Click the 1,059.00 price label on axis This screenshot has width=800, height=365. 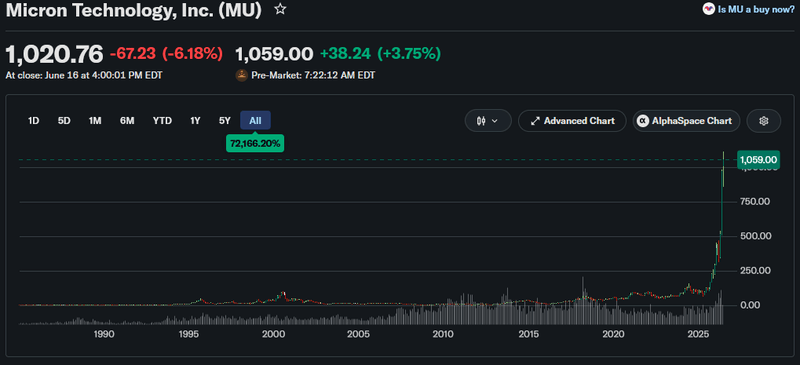click(758, 160)
